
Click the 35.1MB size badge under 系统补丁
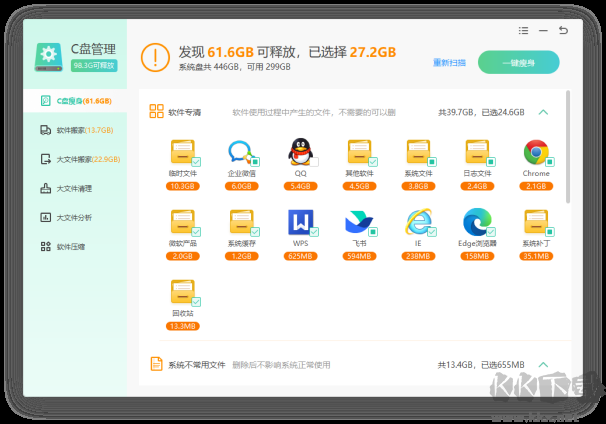click(536, 256)
